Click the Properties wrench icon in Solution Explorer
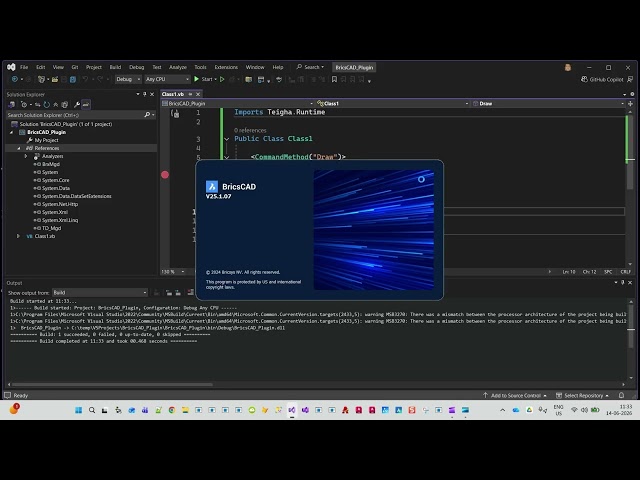The height and width of the screenshot is (480, 640). 77,104
